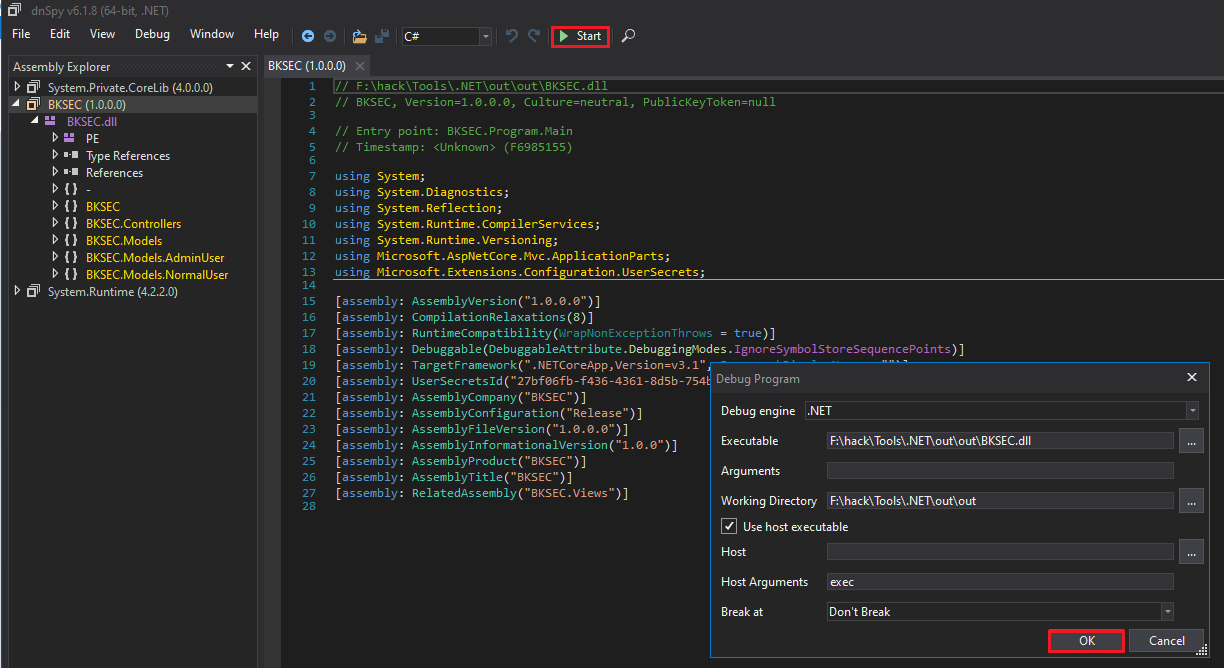Viewport: 1224px width, 672px height.
Task: Click the search magnifier icon
Action: (x=628, y=36)
